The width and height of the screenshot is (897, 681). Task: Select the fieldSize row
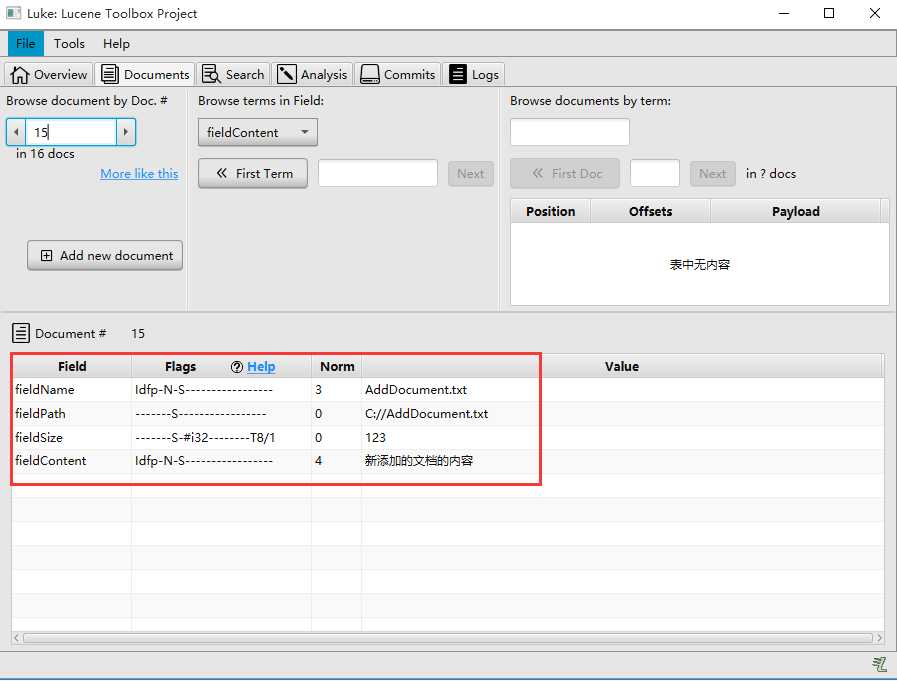(x=448, y=438)
